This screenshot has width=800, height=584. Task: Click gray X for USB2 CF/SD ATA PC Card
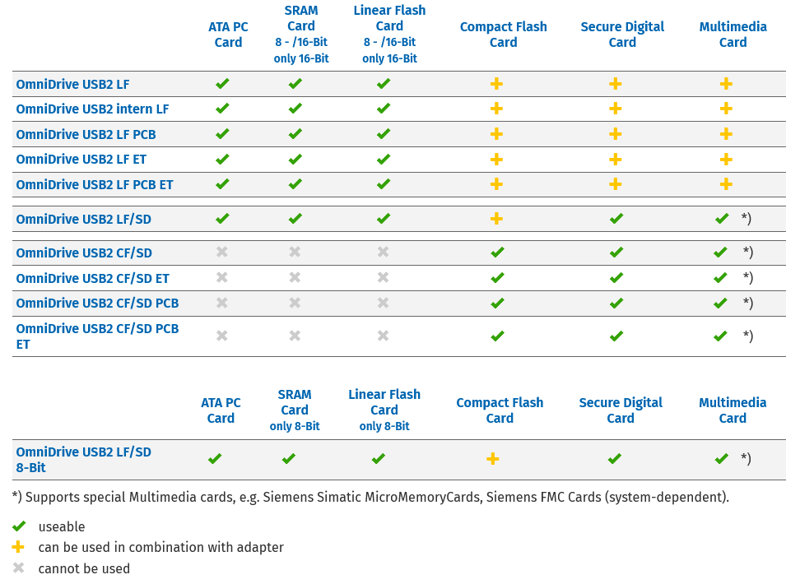pos(222,252)
